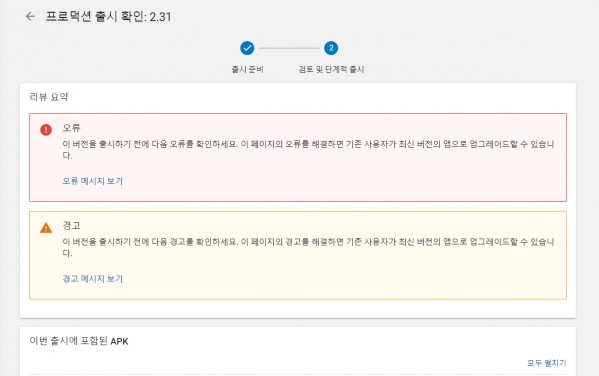Select the completed step checkmark circle
599x376 pixels.
247,48
